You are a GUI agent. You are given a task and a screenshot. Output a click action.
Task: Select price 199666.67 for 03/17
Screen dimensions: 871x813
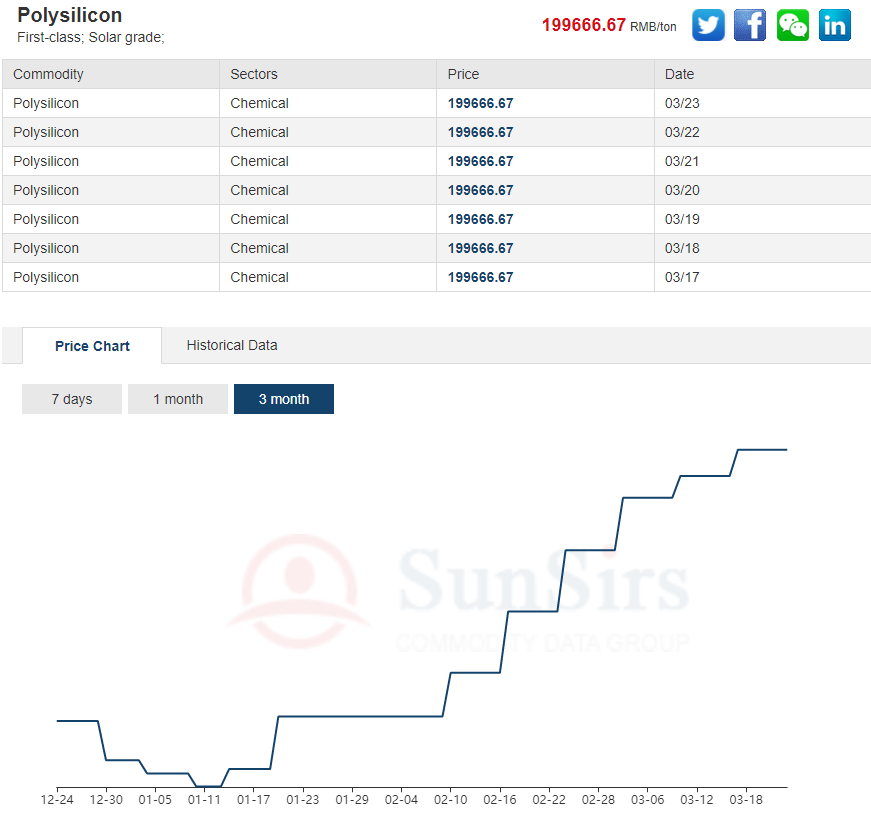pos(480,277)
